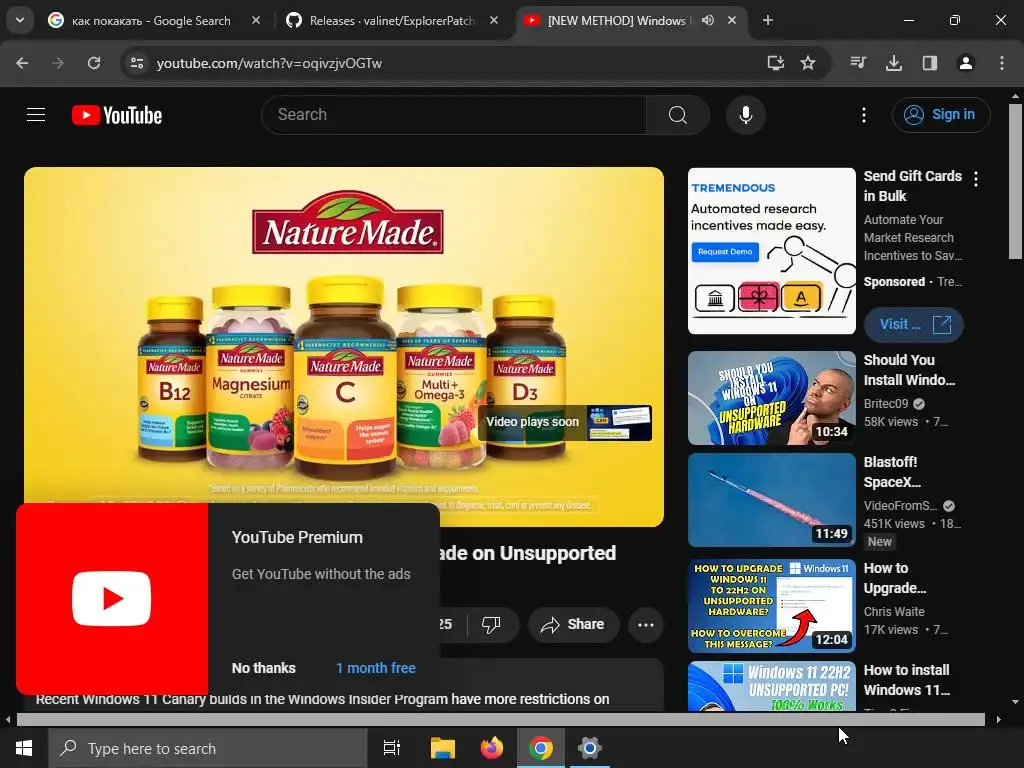Image resolution: width=1024 pixels, height=768 pixels.
Task: Click horizontal scrollbar right arrow
Action: pos(999,720)
